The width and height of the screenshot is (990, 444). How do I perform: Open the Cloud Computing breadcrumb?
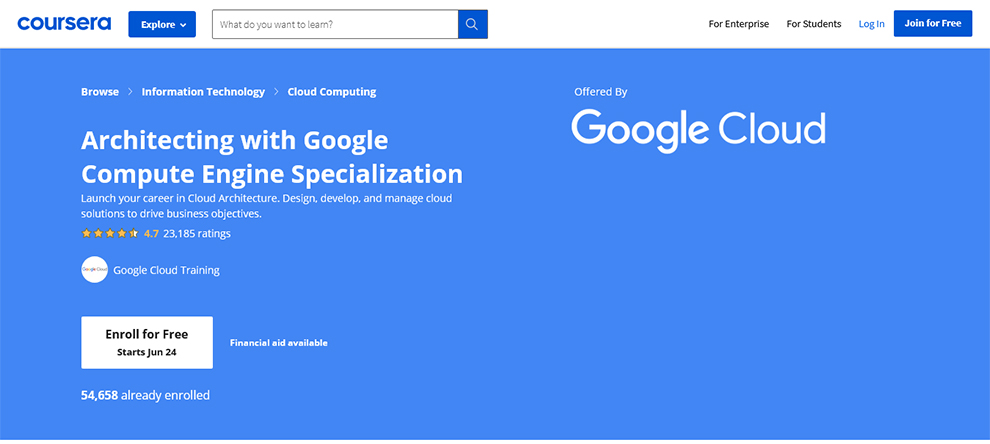331,92
